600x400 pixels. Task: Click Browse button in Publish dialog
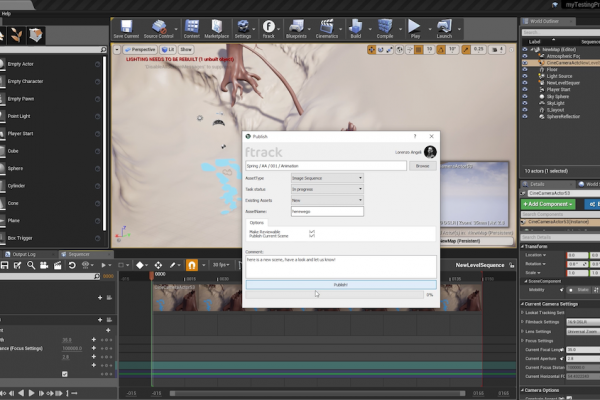pos(422,166)
